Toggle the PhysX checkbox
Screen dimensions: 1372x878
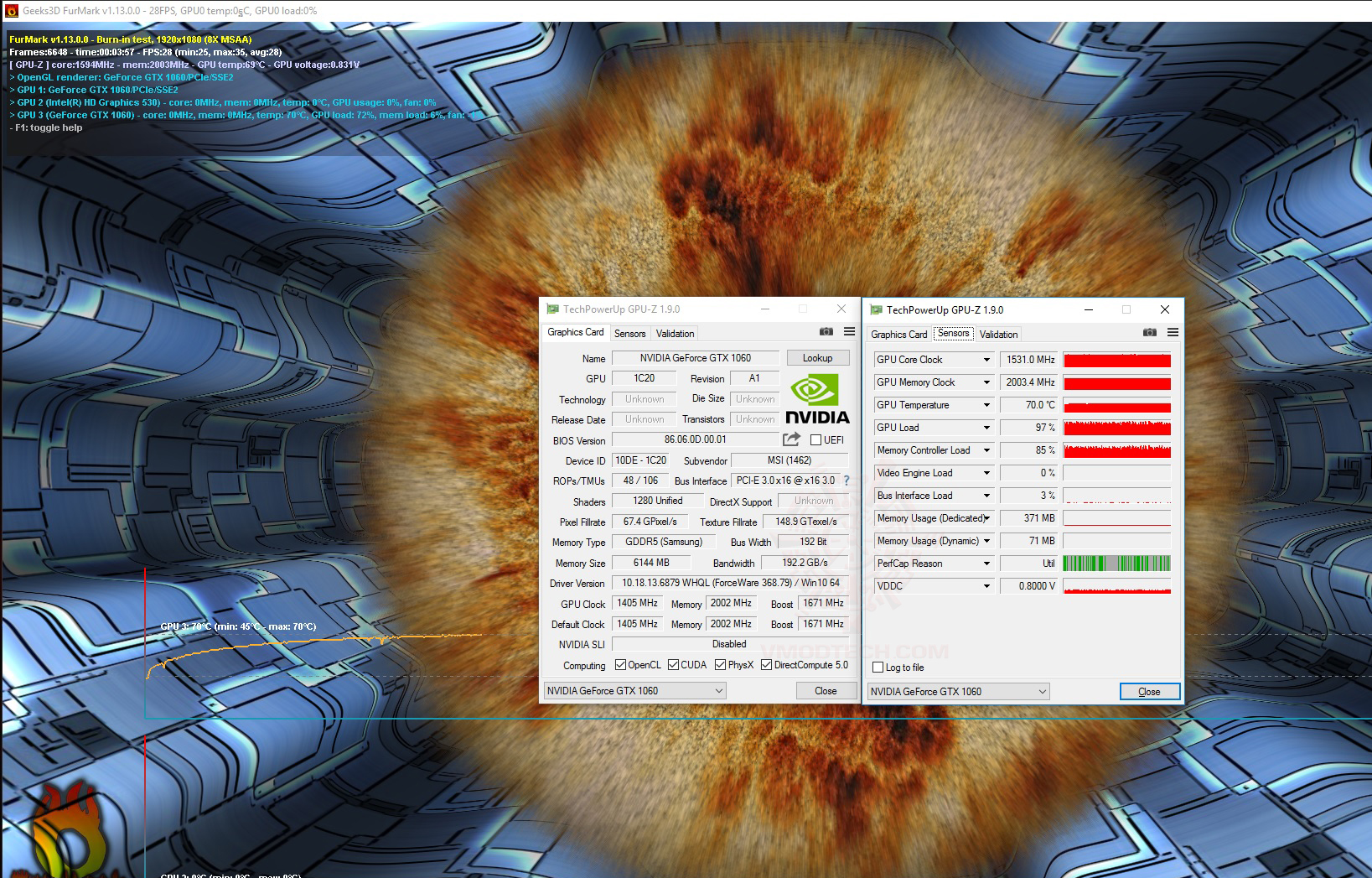tap(720, 665)
